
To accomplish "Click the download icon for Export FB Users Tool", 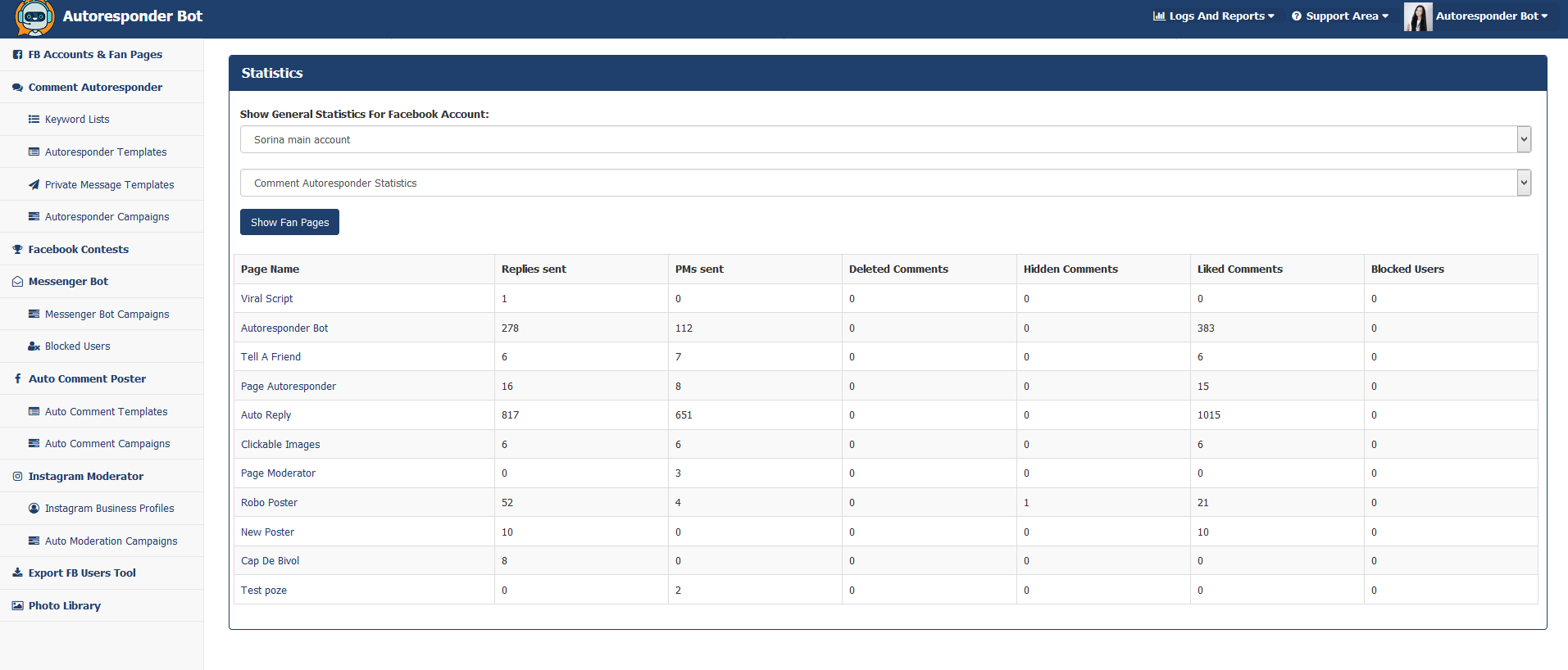I will pyautogui.click(x=17, y=573).
